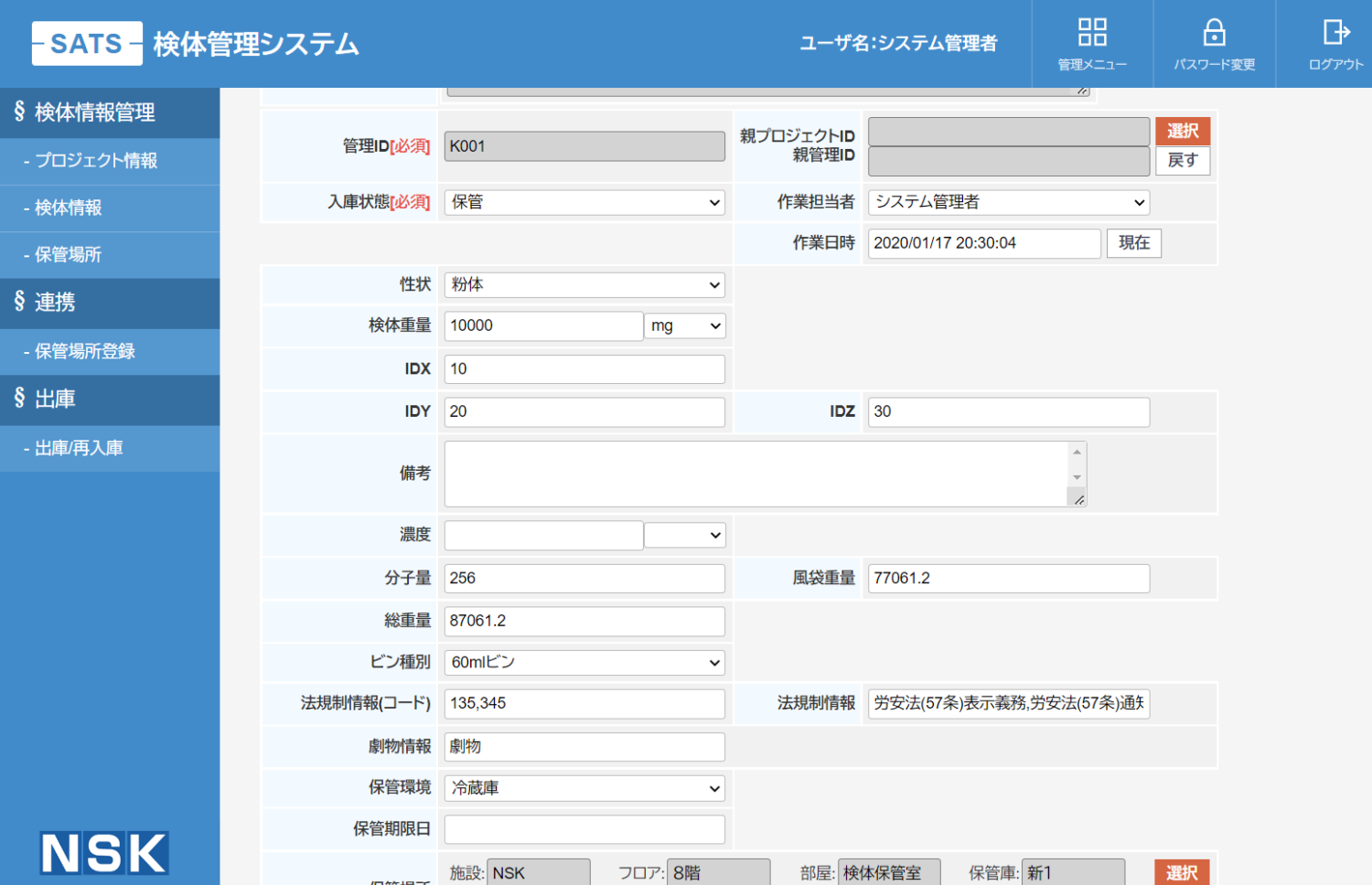Click the パスワード変更 lock icon
This screenshot has height=885, width=1372.
[1214, 33]
